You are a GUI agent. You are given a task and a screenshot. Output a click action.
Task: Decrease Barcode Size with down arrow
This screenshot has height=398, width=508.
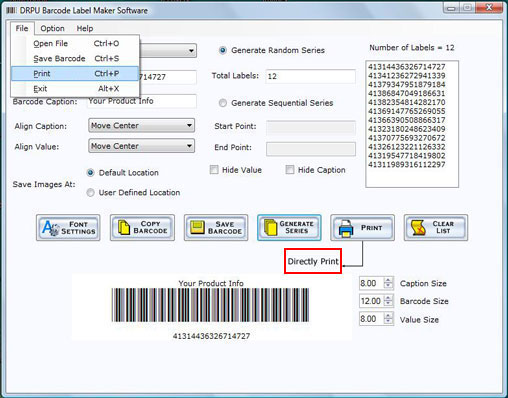point(388,303)
